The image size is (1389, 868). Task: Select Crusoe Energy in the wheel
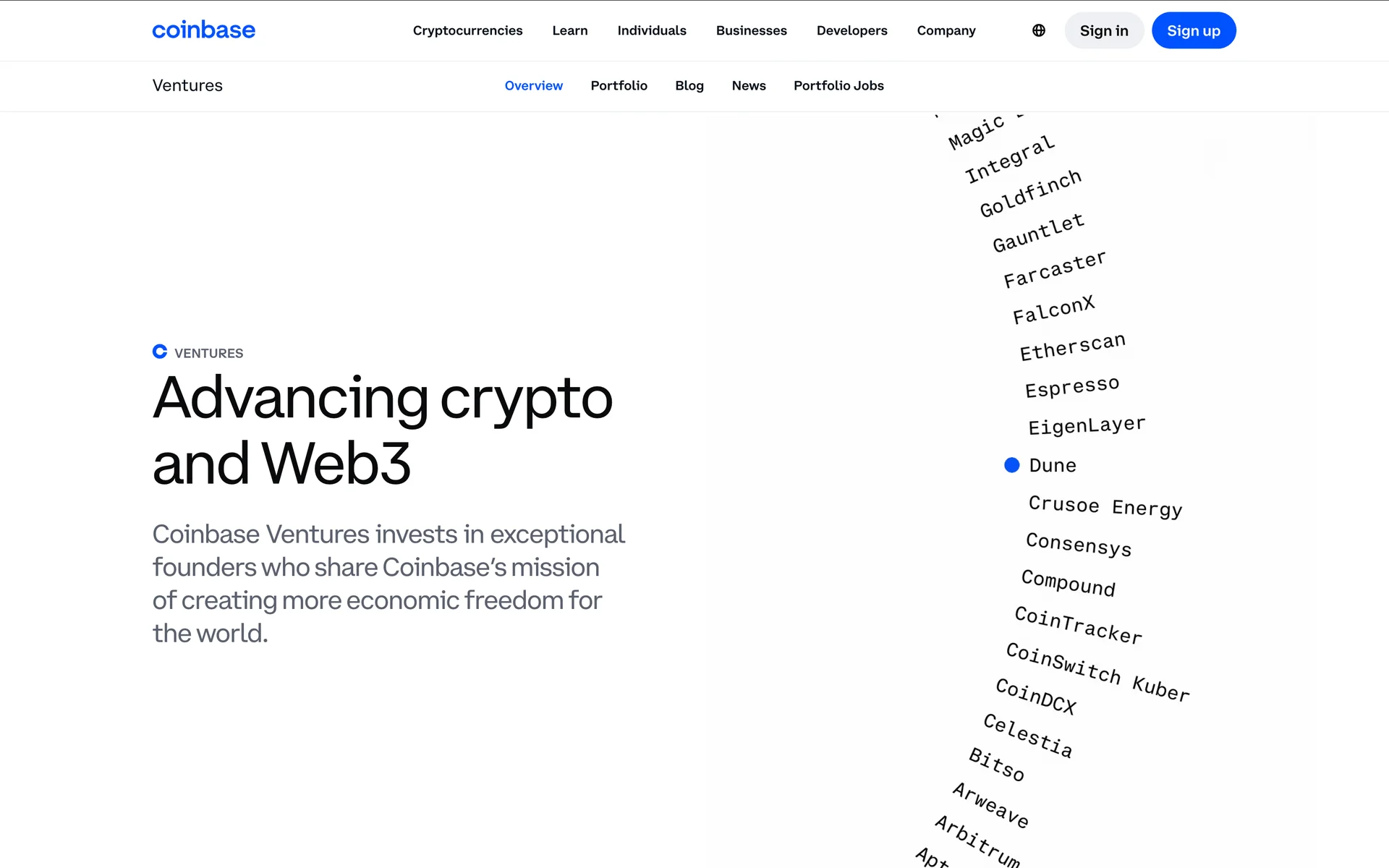pyautogui.click(x=1105, y=506)
